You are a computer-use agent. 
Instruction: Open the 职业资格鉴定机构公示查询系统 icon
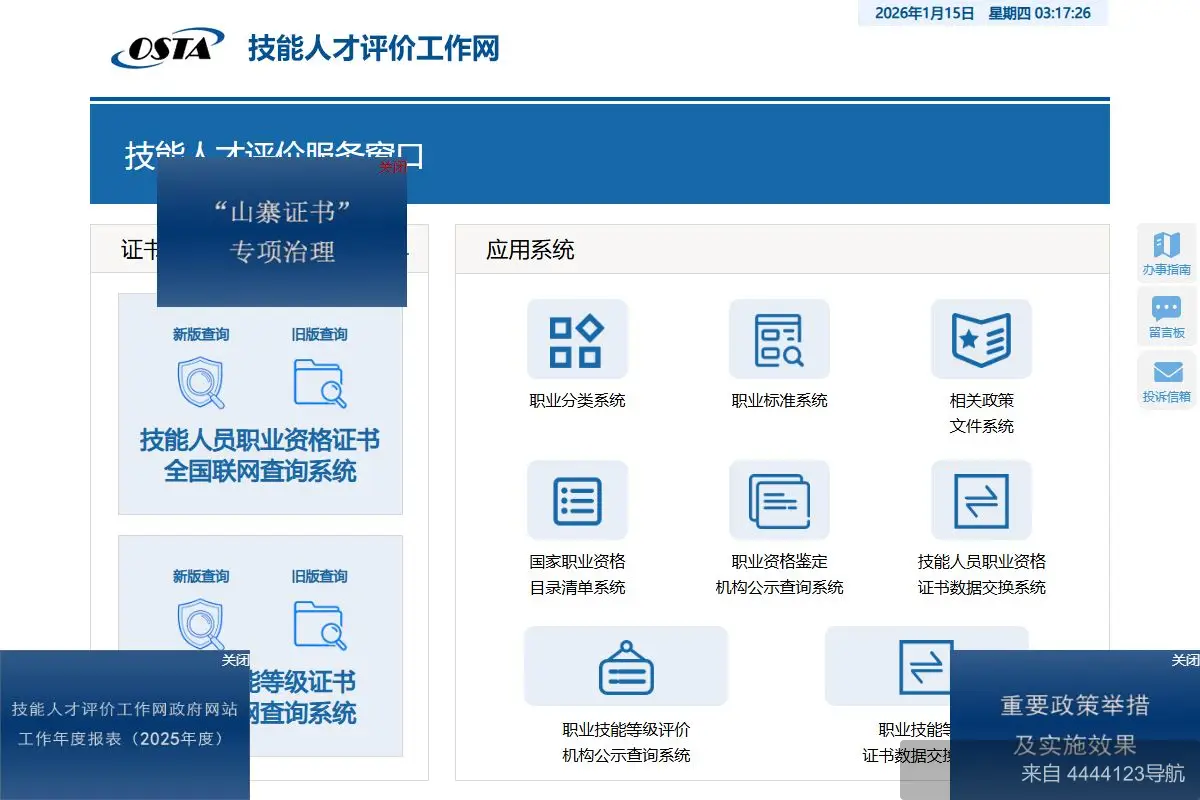click(x=779, y=500)
